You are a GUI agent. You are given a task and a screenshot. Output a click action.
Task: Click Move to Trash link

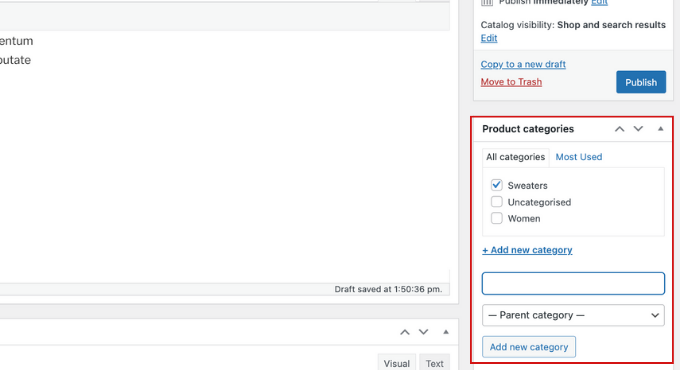pyautogui.click(x=511, y=82)
